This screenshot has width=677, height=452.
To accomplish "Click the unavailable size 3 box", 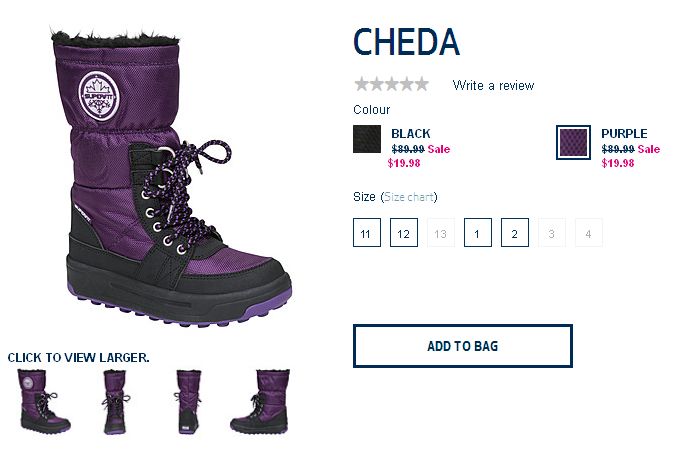I will (x=551, y=234).
